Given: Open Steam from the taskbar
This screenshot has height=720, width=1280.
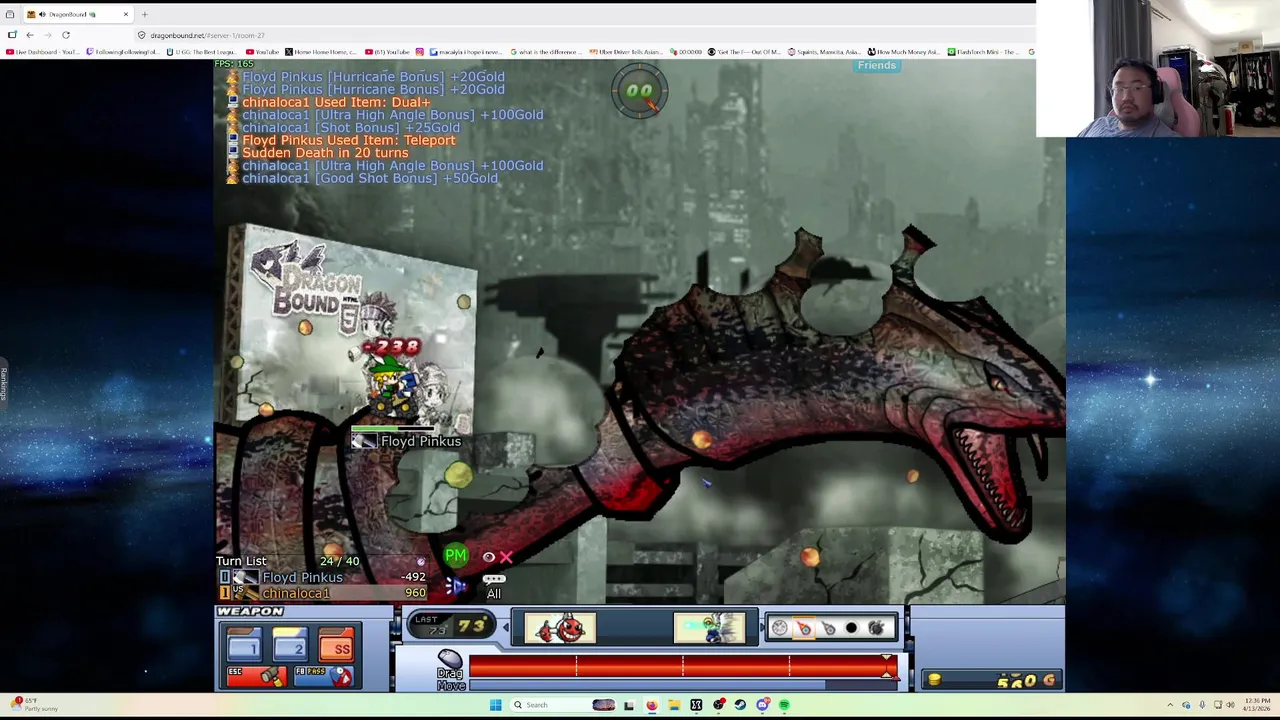Looking at the screenshot, I should tap(740, 705).
